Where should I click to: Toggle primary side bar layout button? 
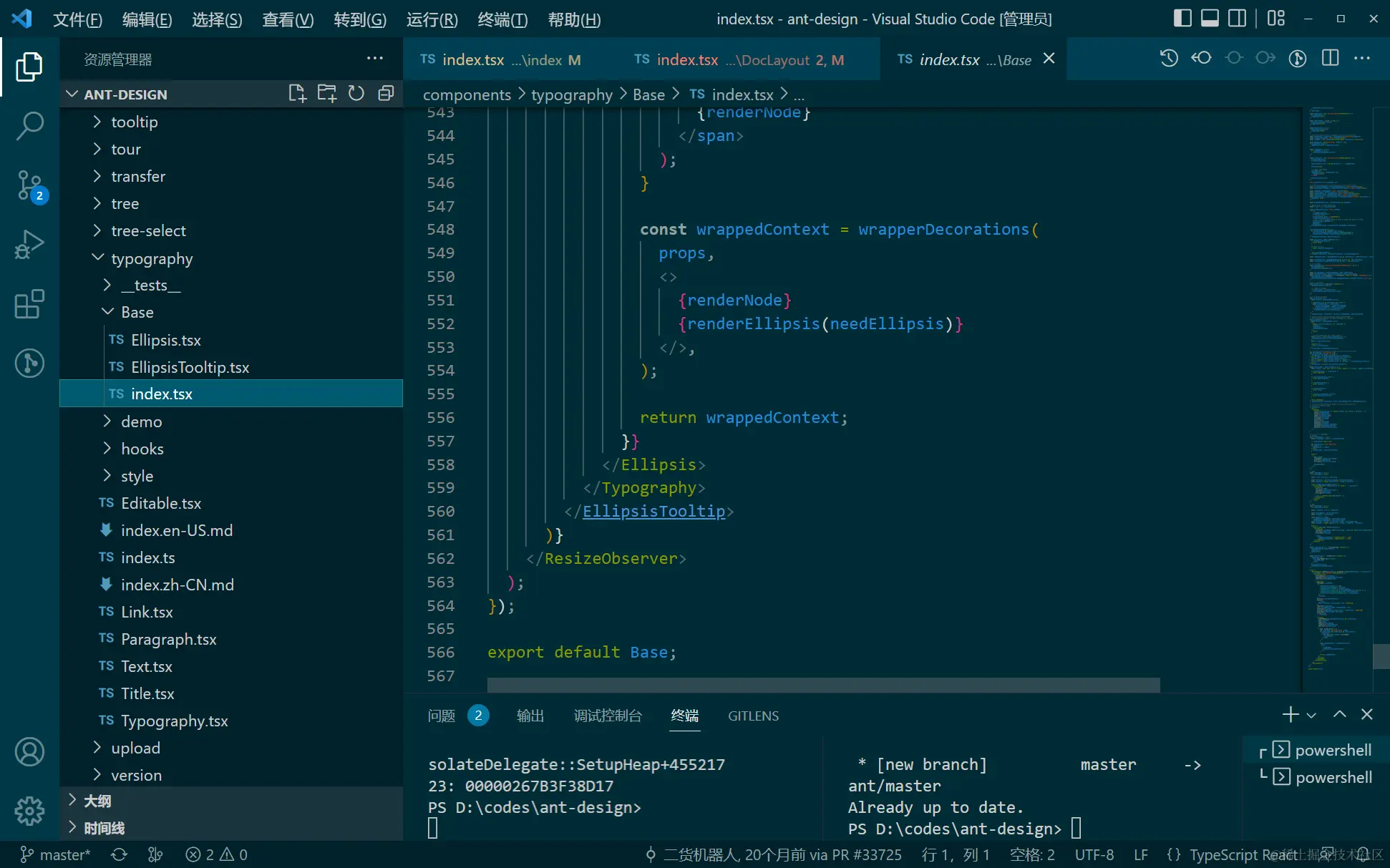(x=1182, y=19)
